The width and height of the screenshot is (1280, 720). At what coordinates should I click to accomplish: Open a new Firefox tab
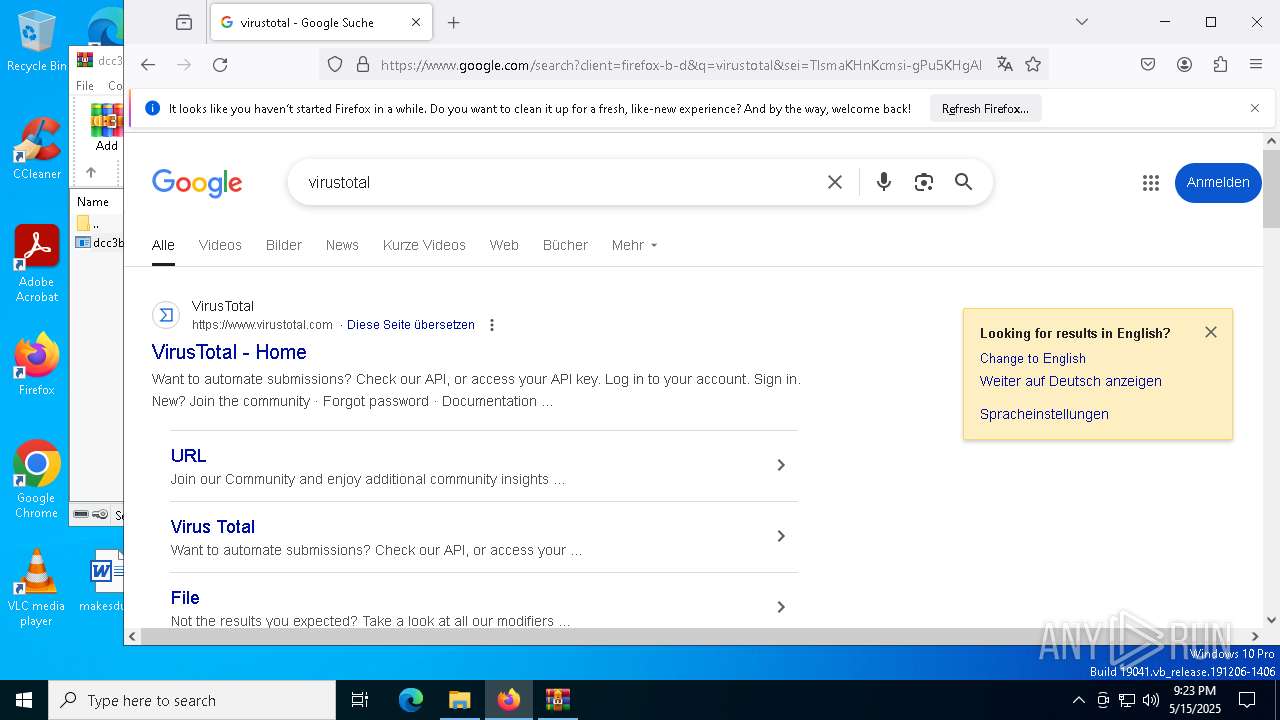tap(454, 22)
